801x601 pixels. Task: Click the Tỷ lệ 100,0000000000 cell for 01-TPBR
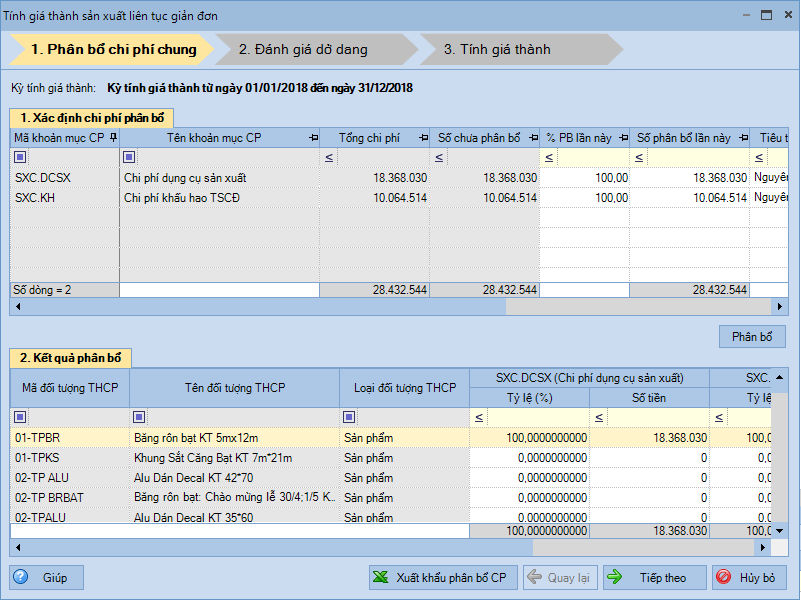click(529, 438)
